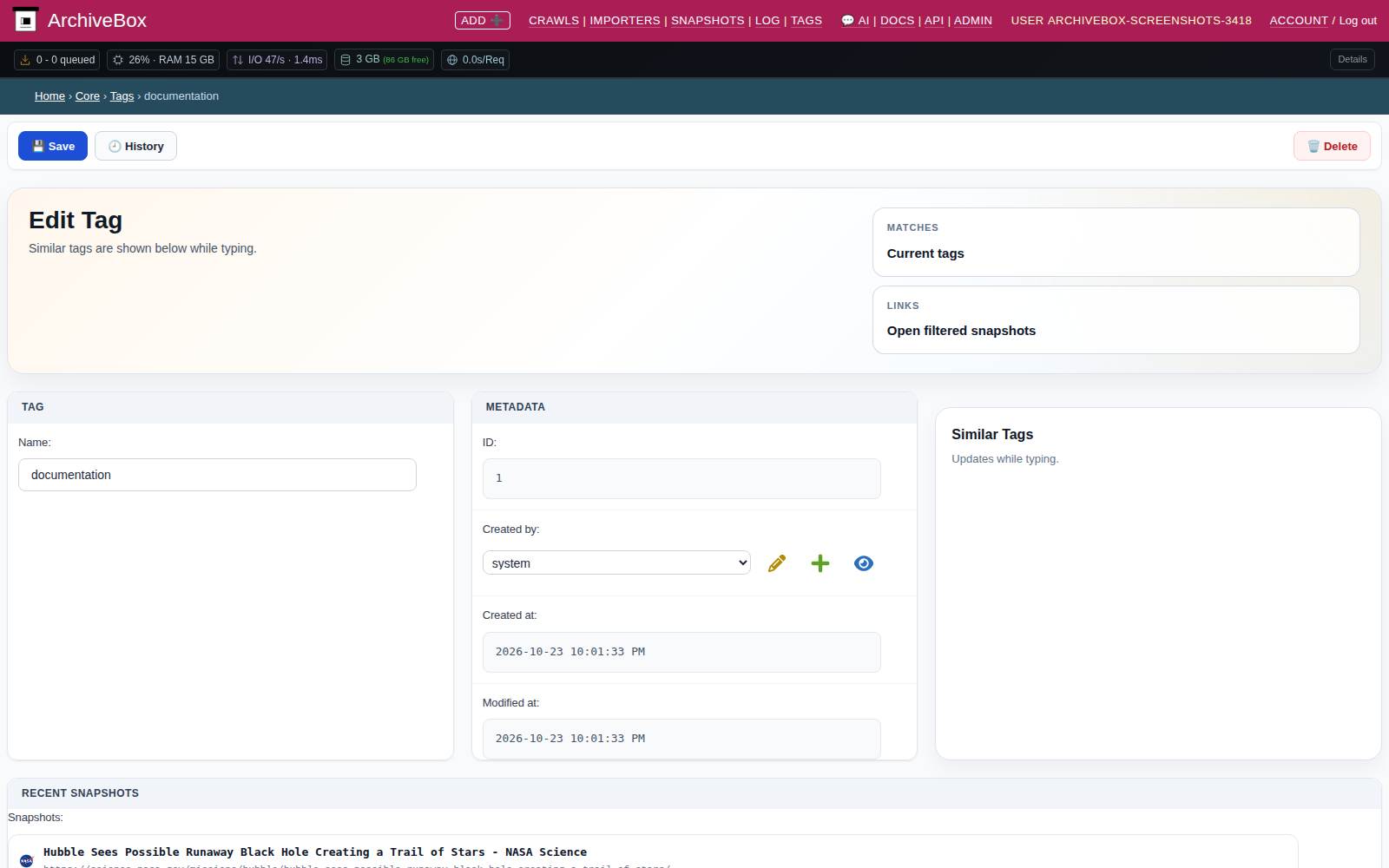Open the IMPORTERS menu link

[625, 21]
